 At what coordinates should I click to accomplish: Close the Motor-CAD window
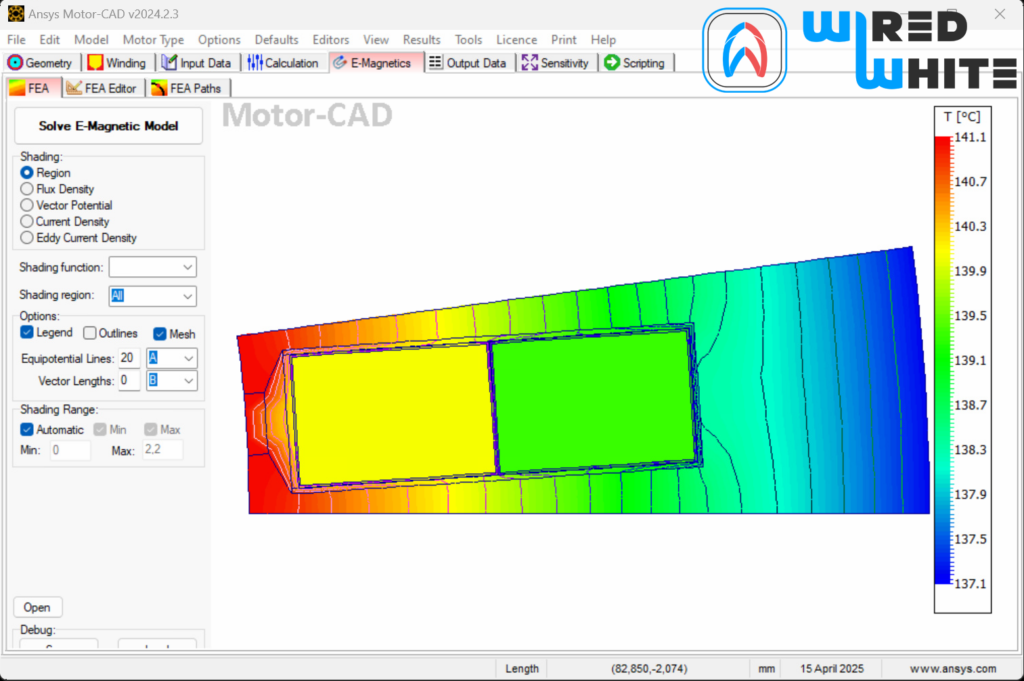click(1000, 14)
